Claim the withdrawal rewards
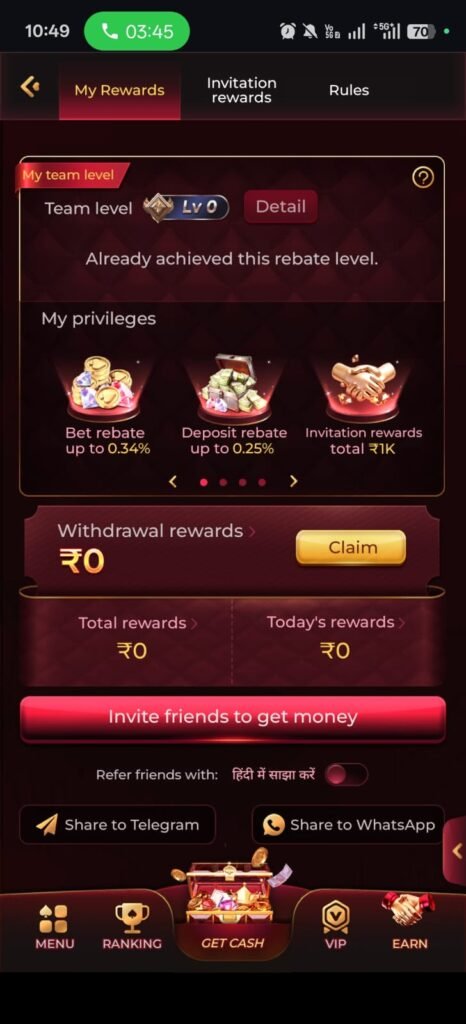The height and width of the screenshot is (1024, 466). (x=351, y=547)
